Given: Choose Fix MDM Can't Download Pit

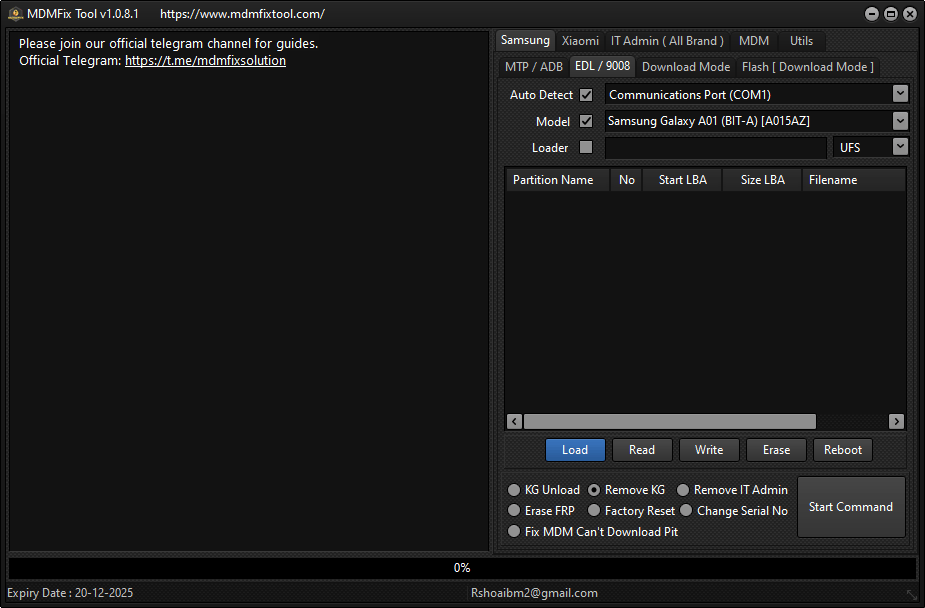Looking at the screenshot, I should 514,531.
